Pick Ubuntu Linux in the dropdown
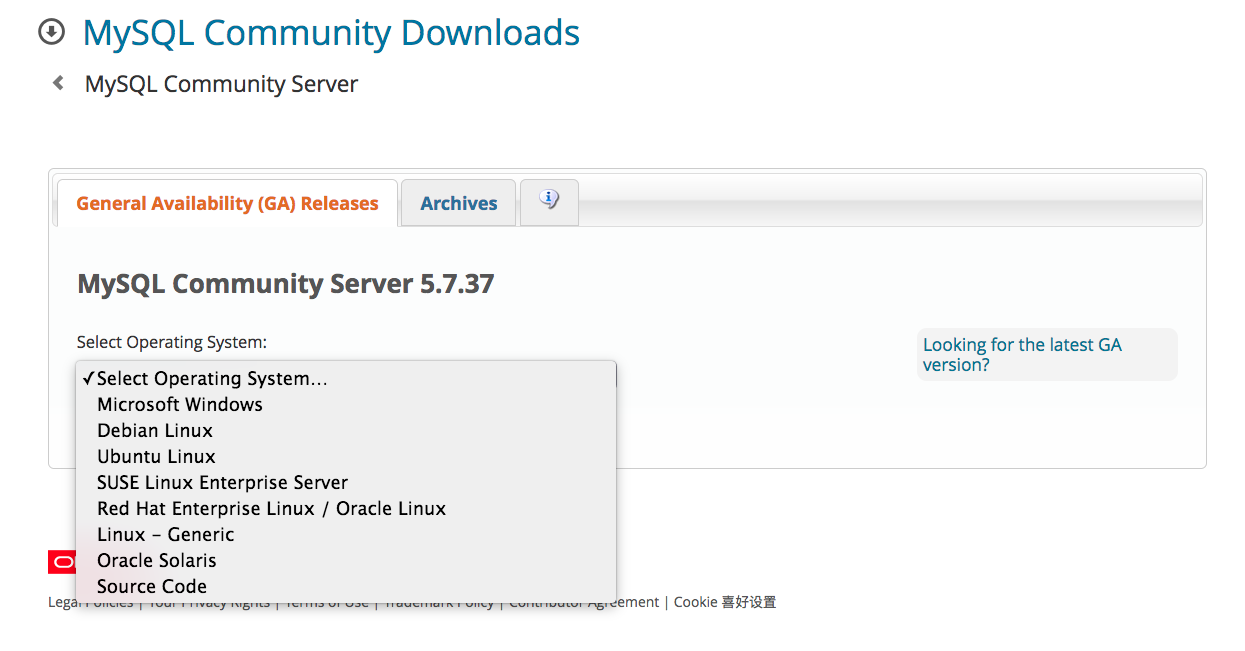 pos(346,456)
